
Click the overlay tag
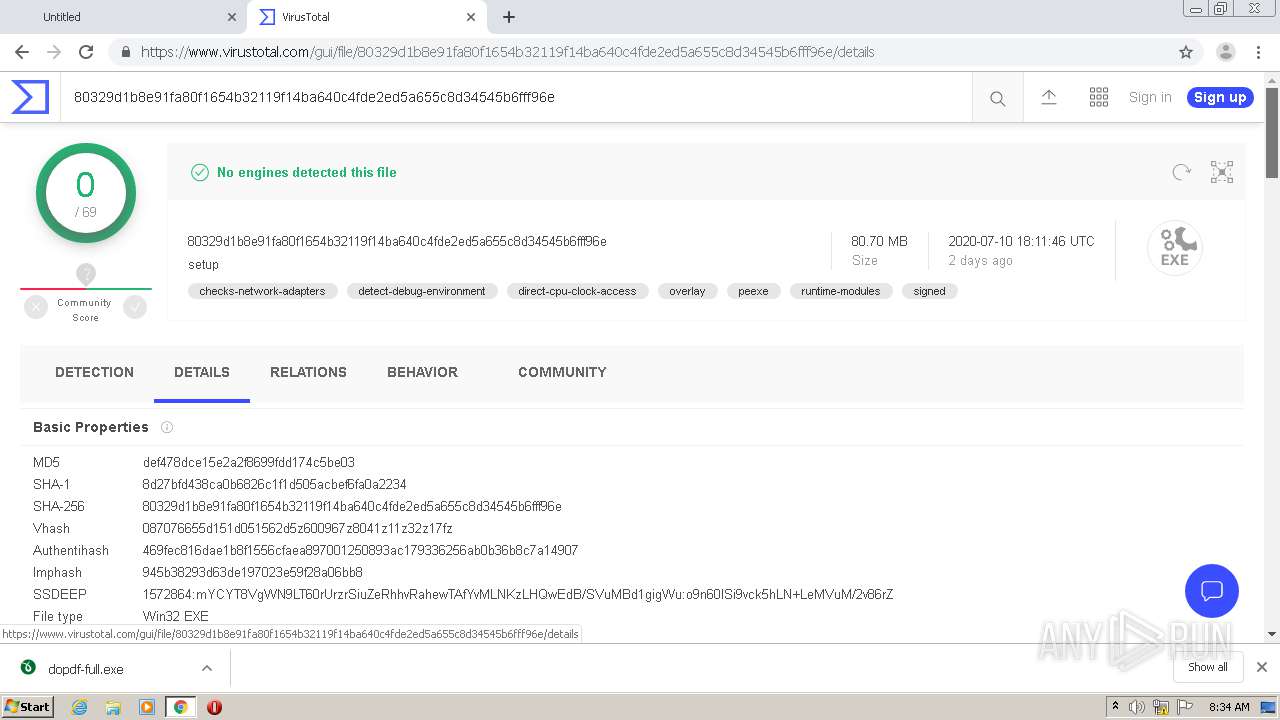click(687, 291)
